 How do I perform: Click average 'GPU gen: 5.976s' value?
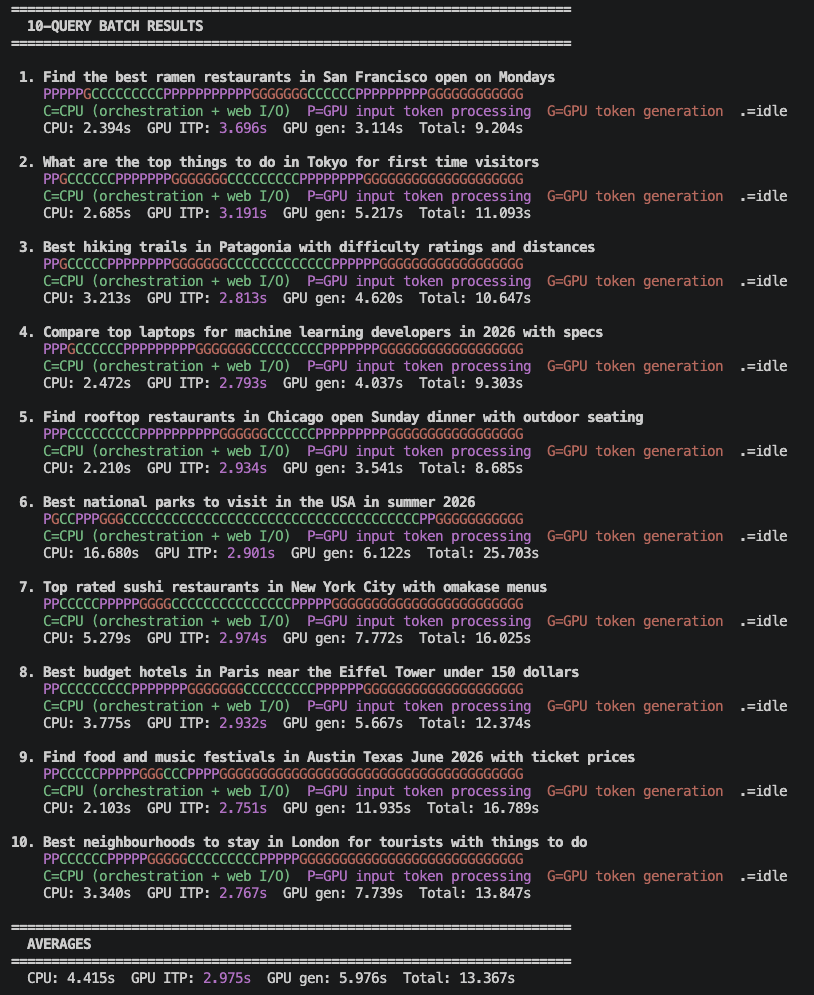(x=327, y=979)
